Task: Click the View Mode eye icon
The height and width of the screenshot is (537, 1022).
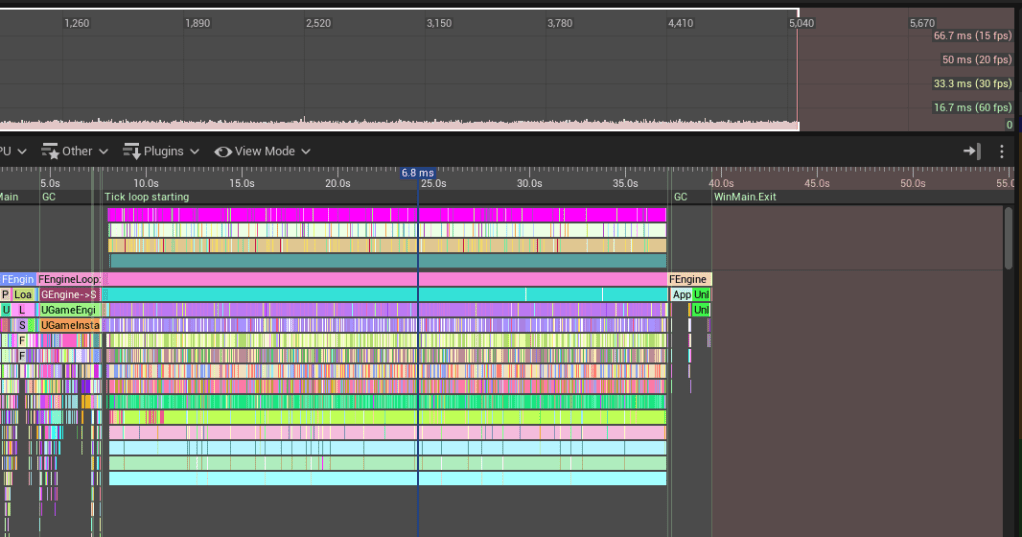Action: click(x=223, y=151)
